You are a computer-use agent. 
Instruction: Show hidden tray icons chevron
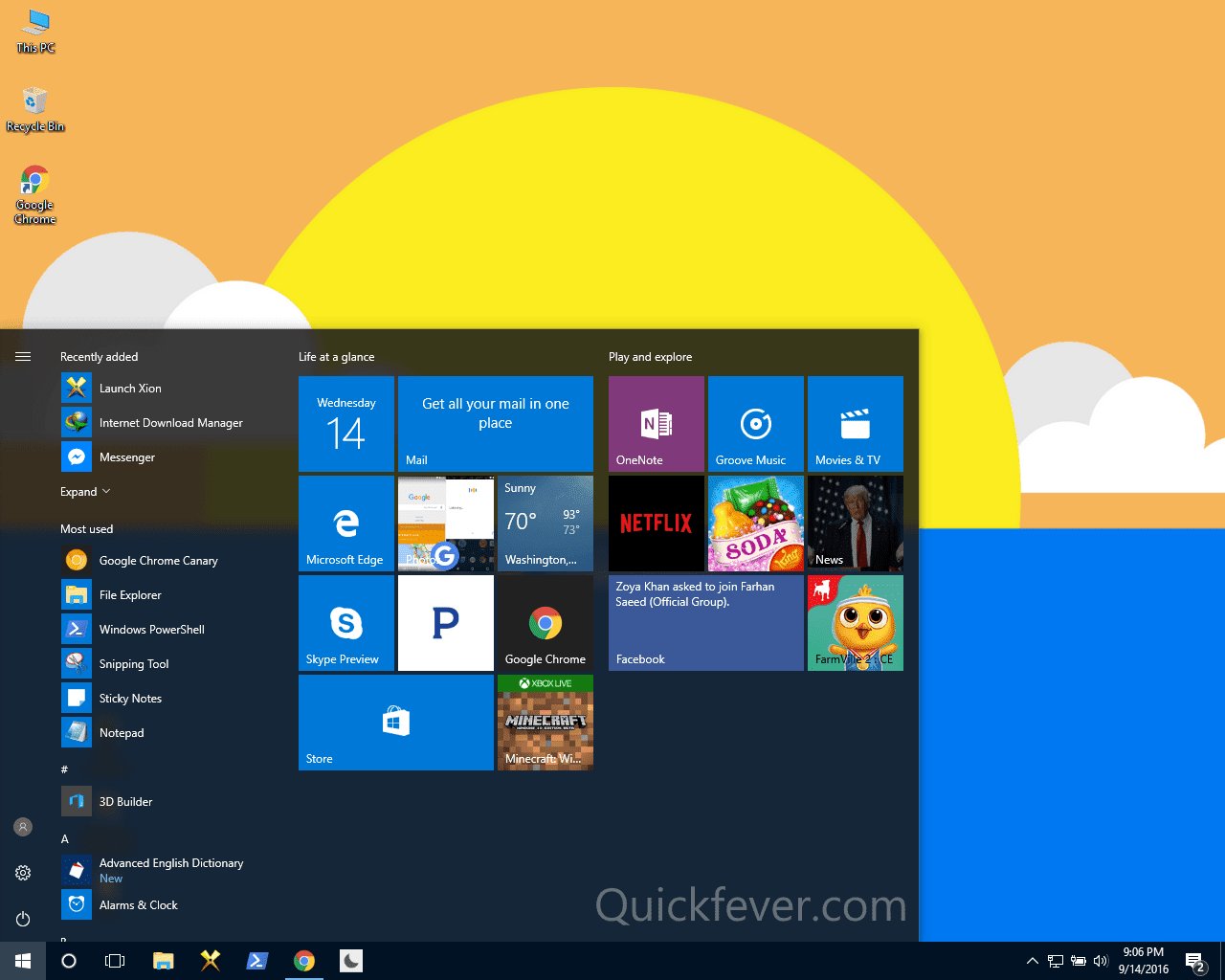(x=1032, y=961)
